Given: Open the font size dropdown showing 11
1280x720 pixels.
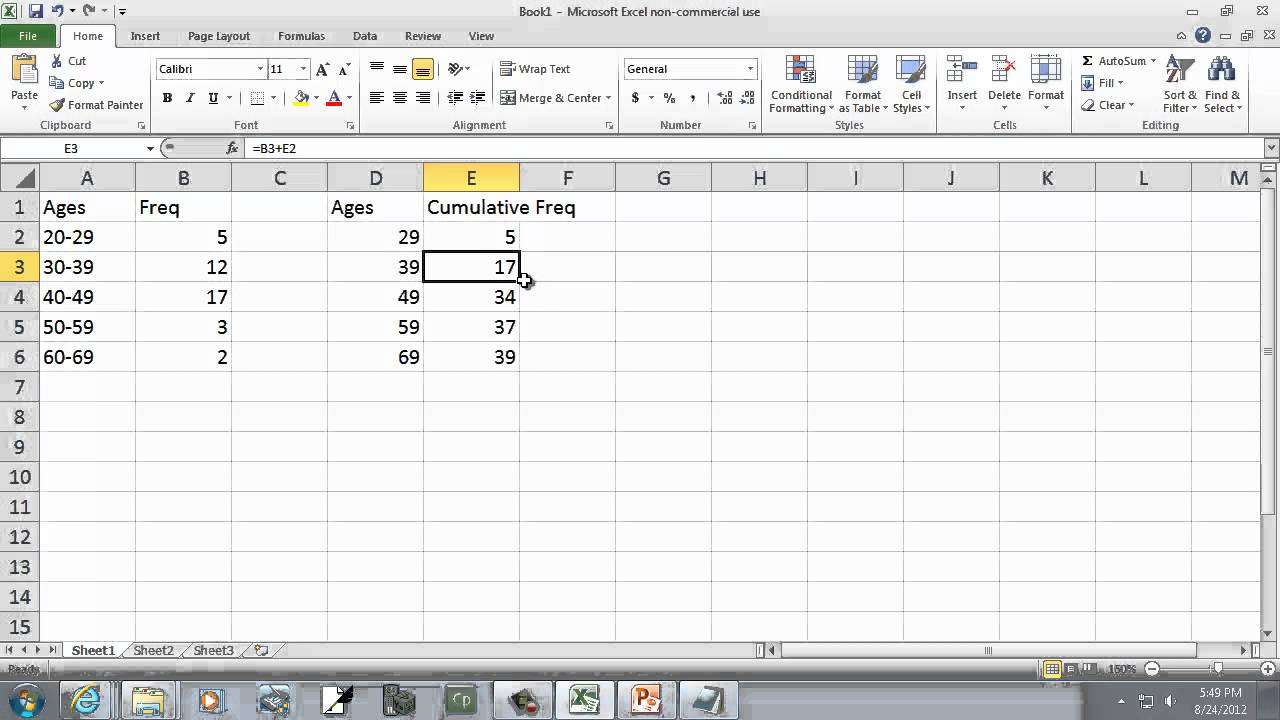Looking at the screenshot, I should 303,69.
